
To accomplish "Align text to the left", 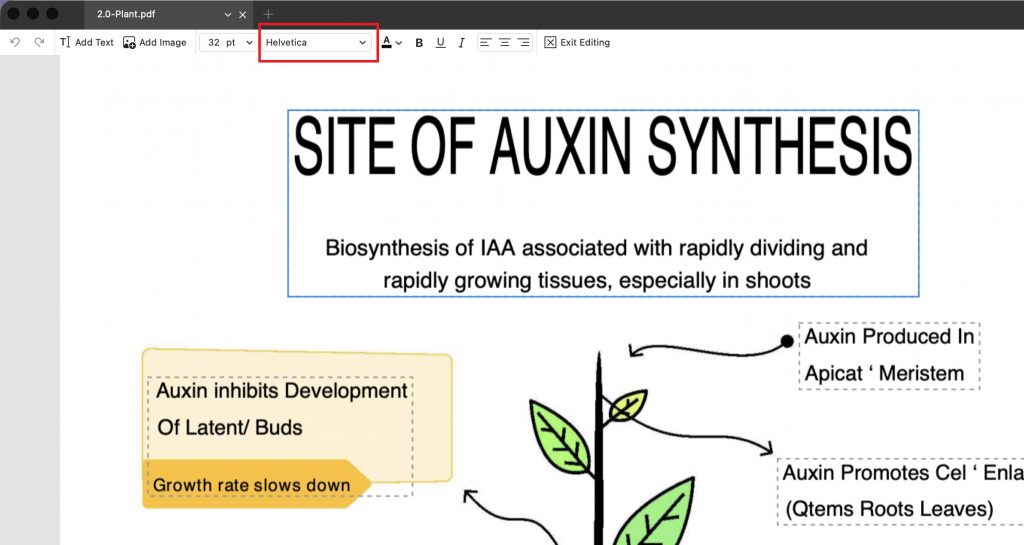I will (485, 42).
